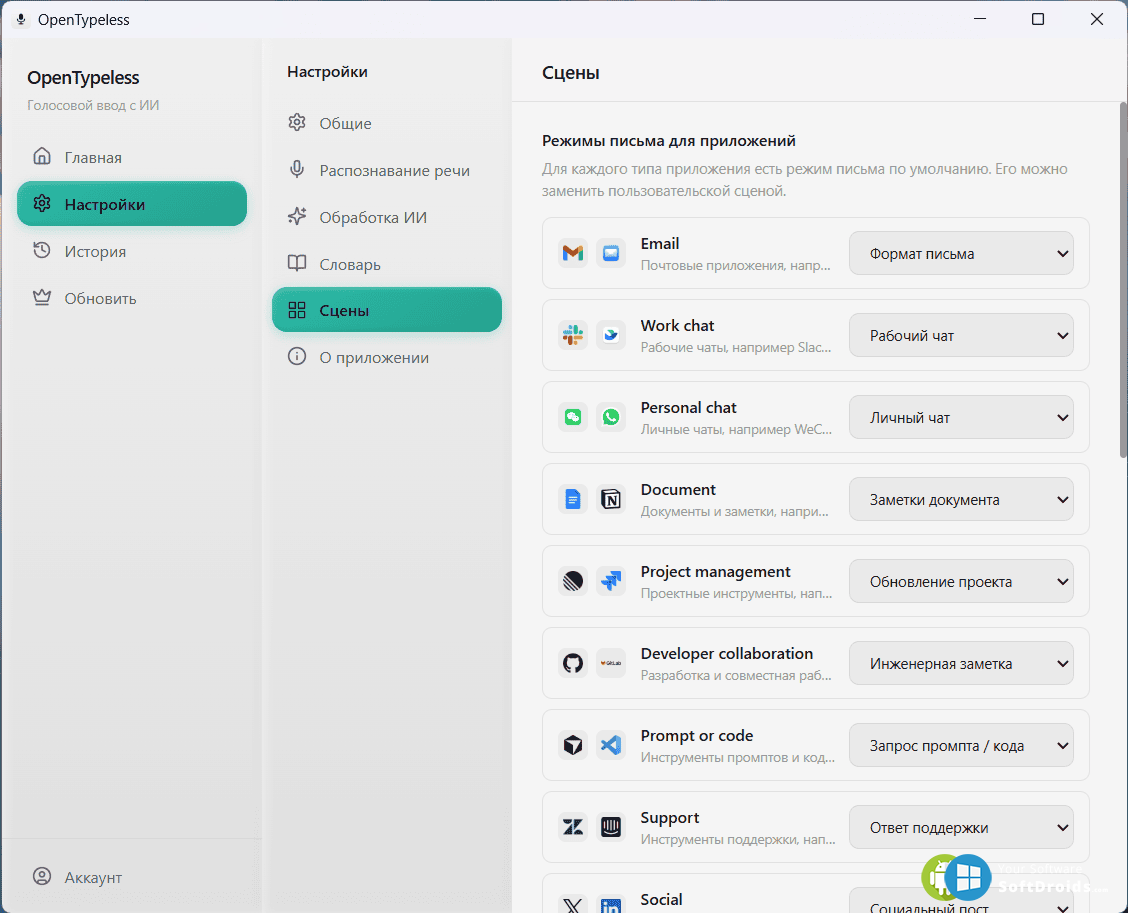Minimize the OpenTypeless window
Viewport: 1128px width, 913px height.
click(x=980, y=19)
